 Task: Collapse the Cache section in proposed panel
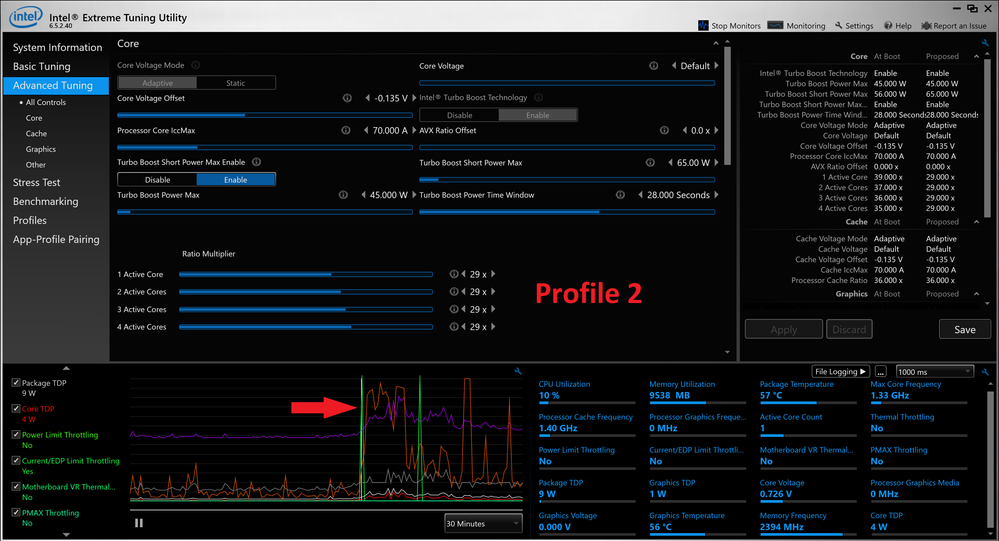pos(976,222)
